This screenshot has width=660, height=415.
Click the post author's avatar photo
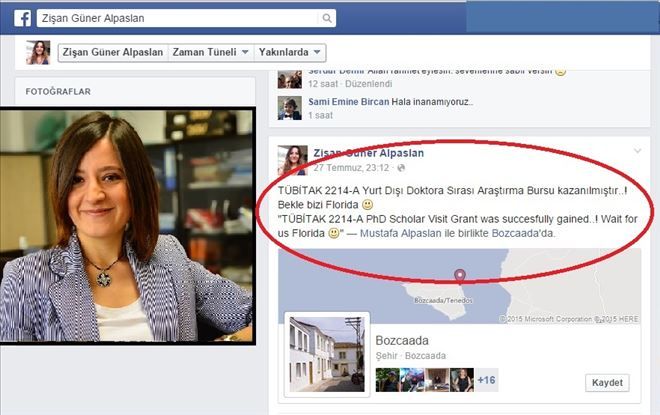click(293, 160)
